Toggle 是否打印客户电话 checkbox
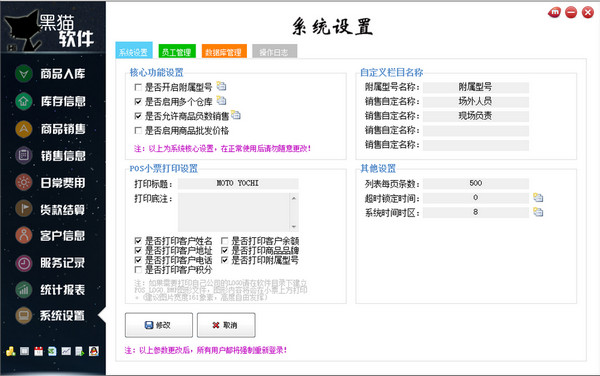Viewport: 600px width, 376px height. (138, 260)
